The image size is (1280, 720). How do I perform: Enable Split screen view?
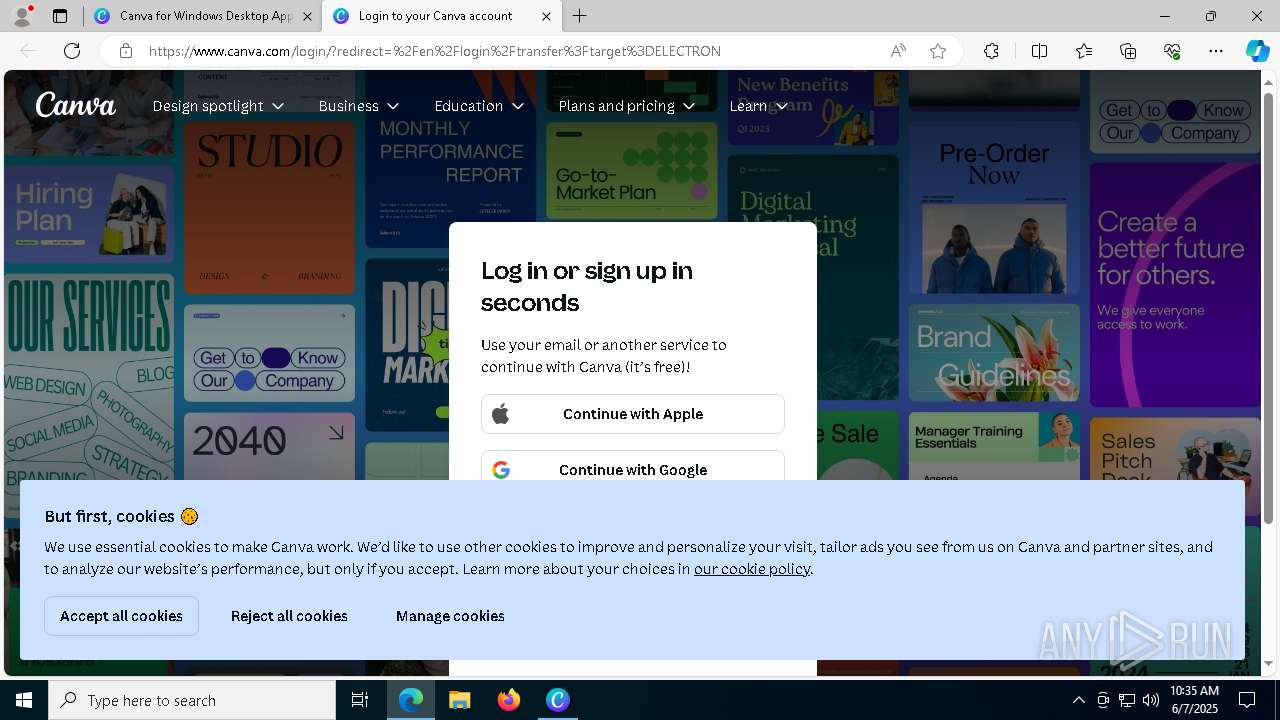tap(1039, 51)
